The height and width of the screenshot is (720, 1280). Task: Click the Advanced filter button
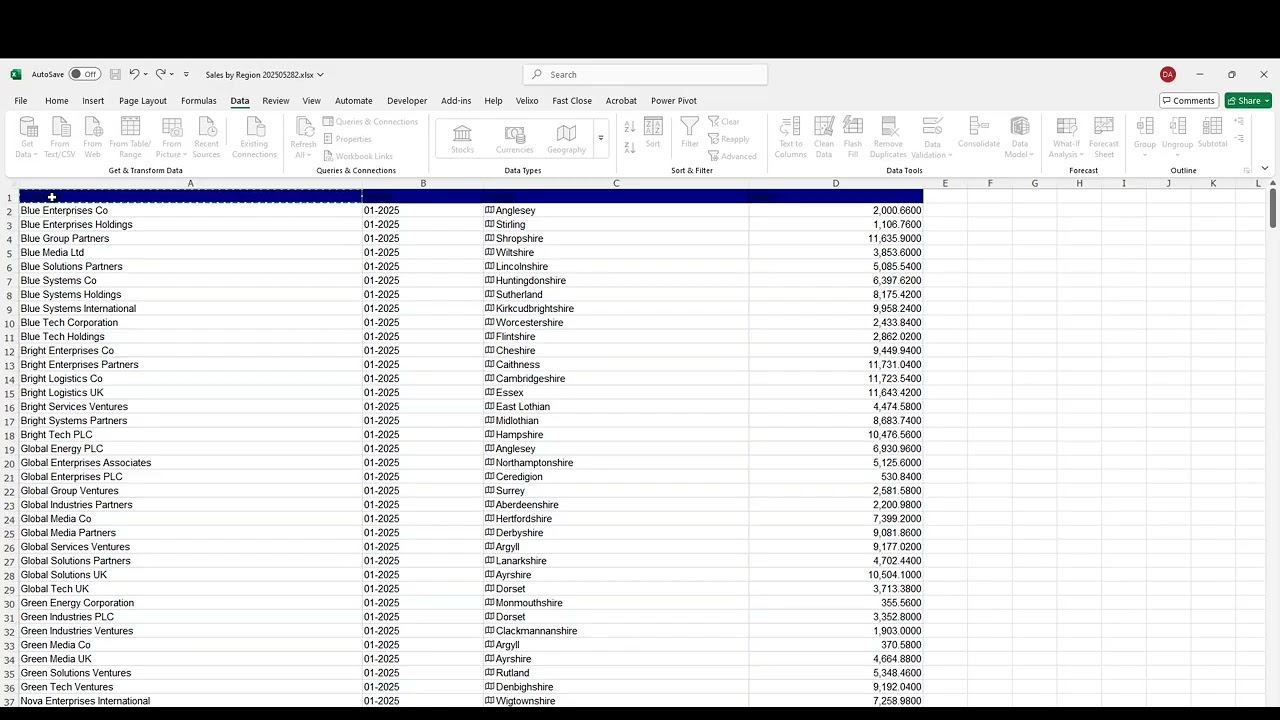pos(733,156)
